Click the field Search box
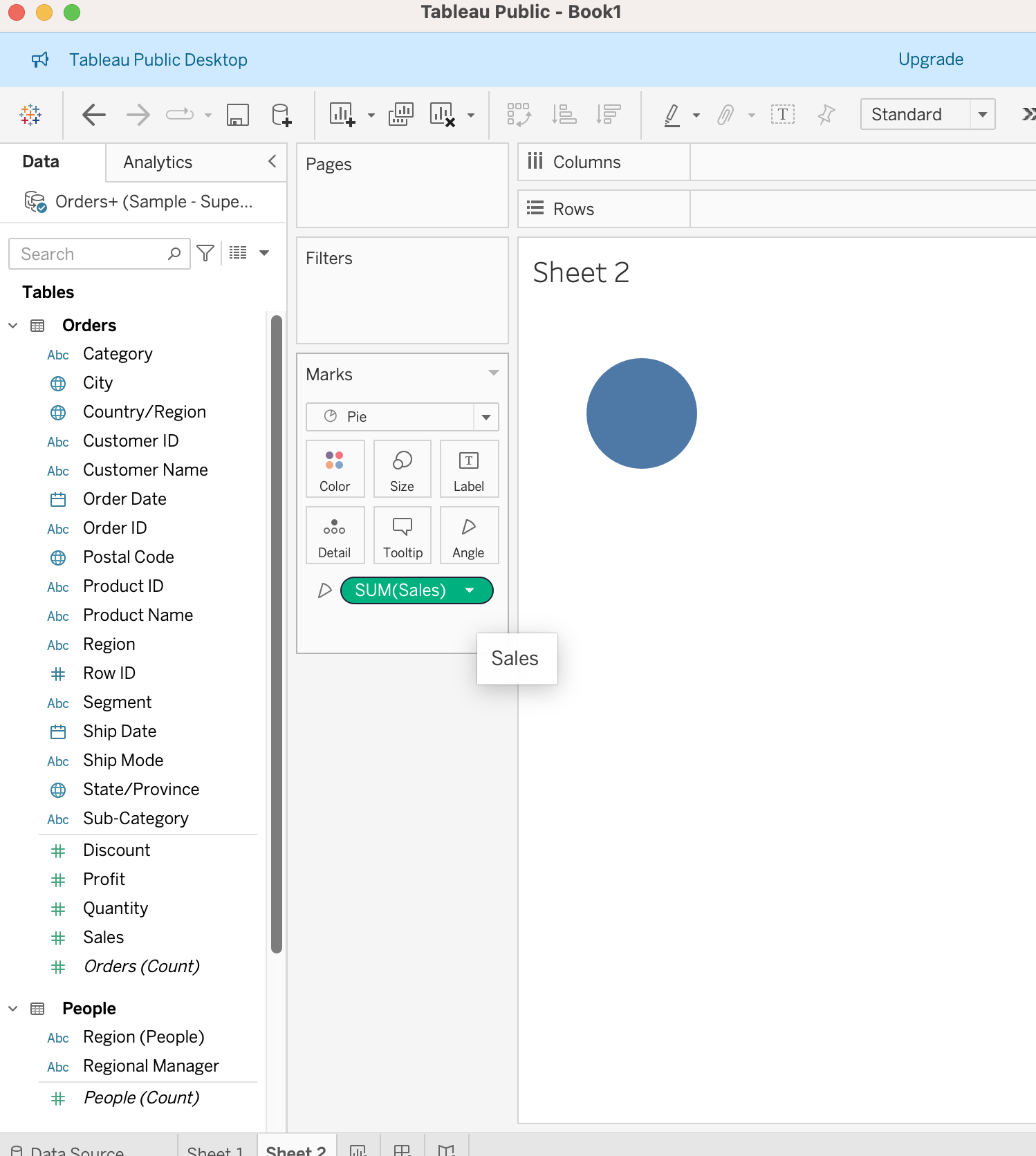 (x=100, y=254)
